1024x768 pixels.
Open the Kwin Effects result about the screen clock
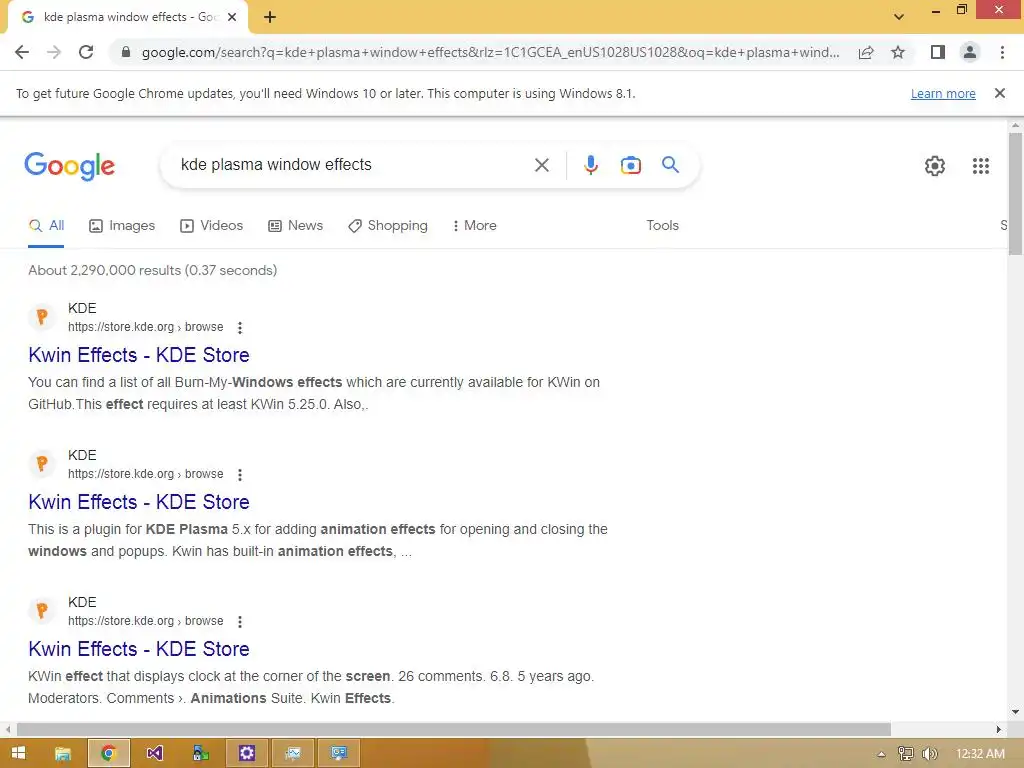(138, 649)
